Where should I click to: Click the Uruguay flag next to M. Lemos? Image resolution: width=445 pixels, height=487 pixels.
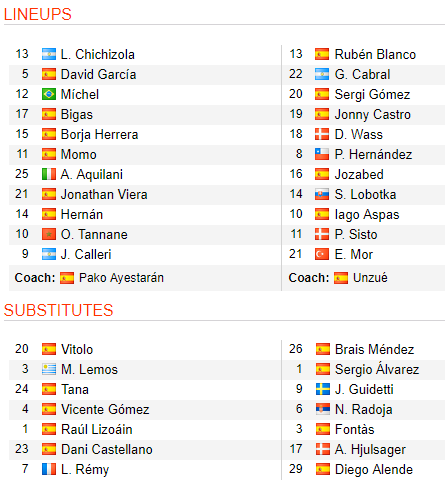49,369
